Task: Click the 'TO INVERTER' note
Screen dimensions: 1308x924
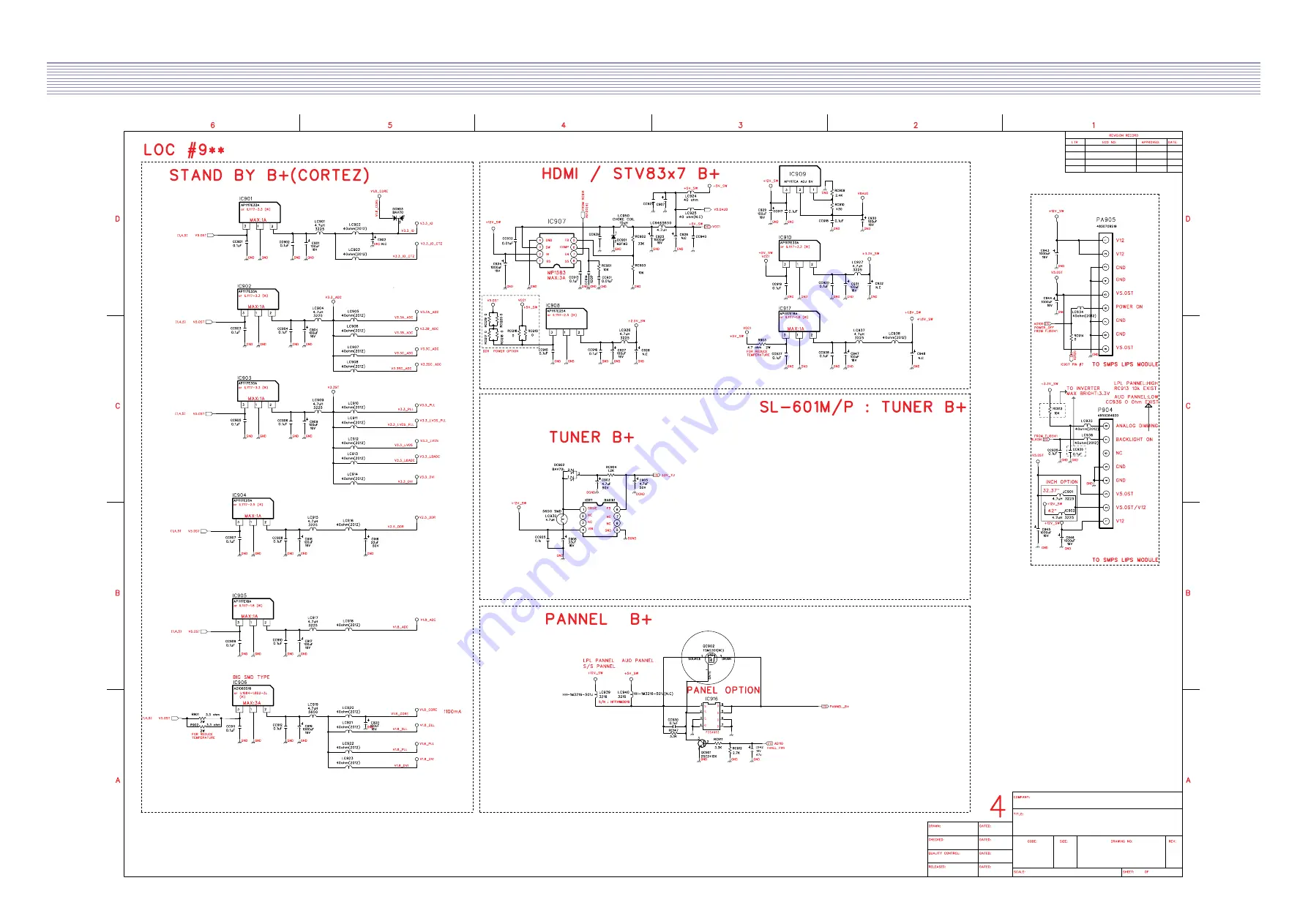Action: coord(1083,388)
